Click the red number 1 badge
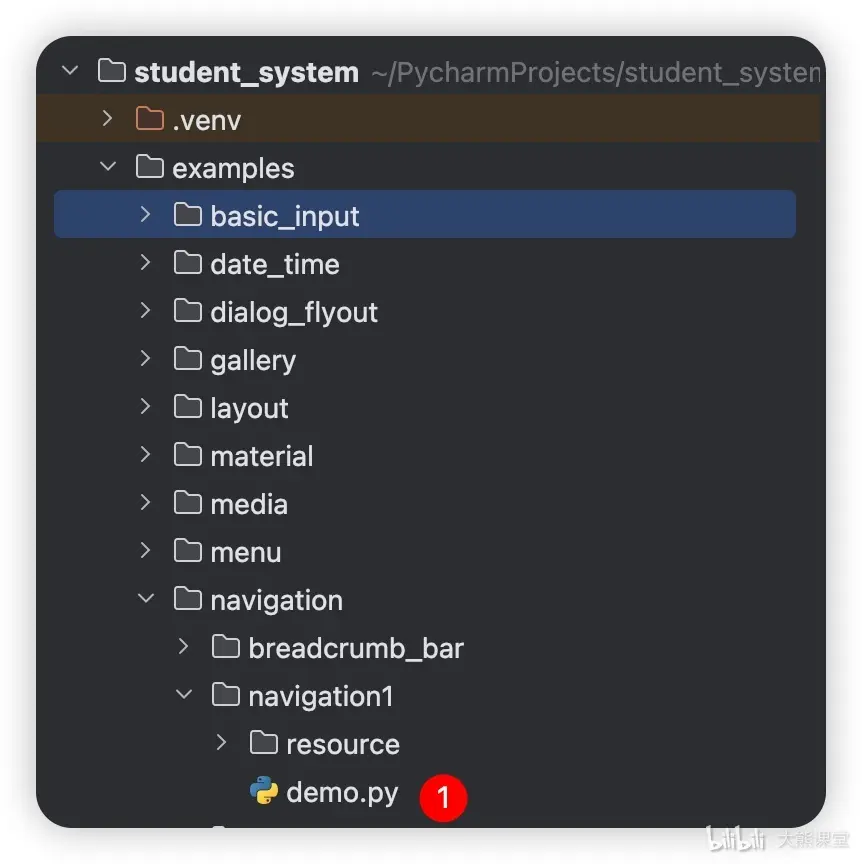The image size is (862, 864). tap(443, 797)
